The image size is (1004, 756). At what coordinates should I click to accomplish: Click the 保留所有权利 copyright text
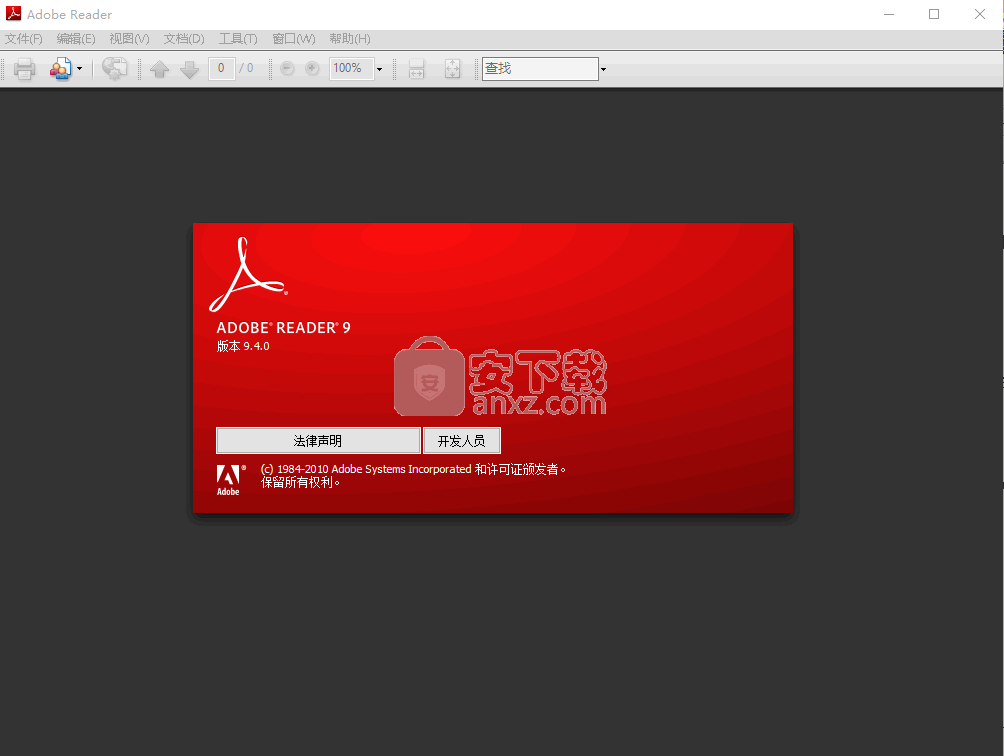pos(300,482)
